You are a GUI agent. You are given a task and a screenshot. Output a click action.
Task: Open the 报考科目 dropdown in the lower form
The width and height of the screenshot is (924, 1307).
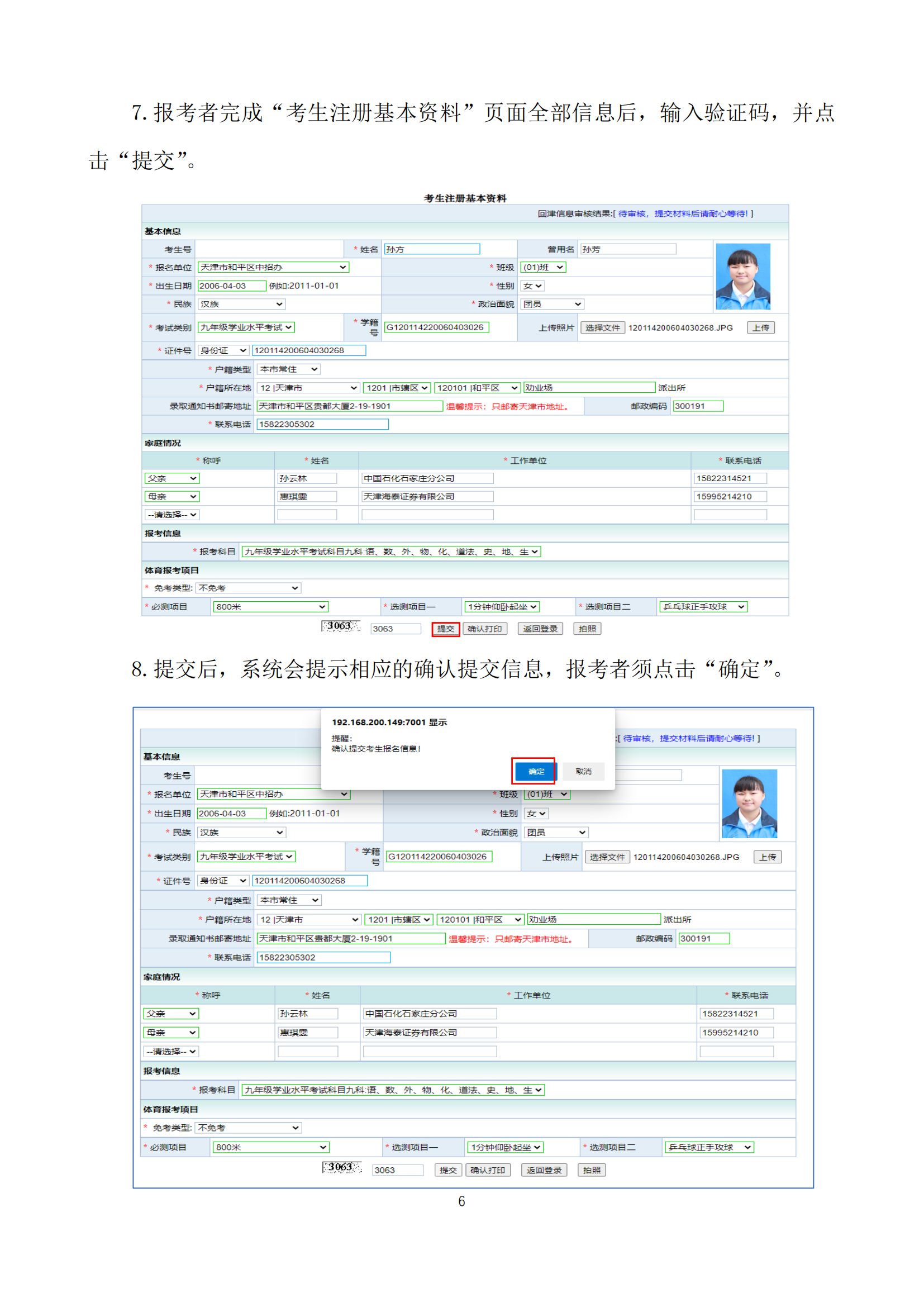(393, 1090)
